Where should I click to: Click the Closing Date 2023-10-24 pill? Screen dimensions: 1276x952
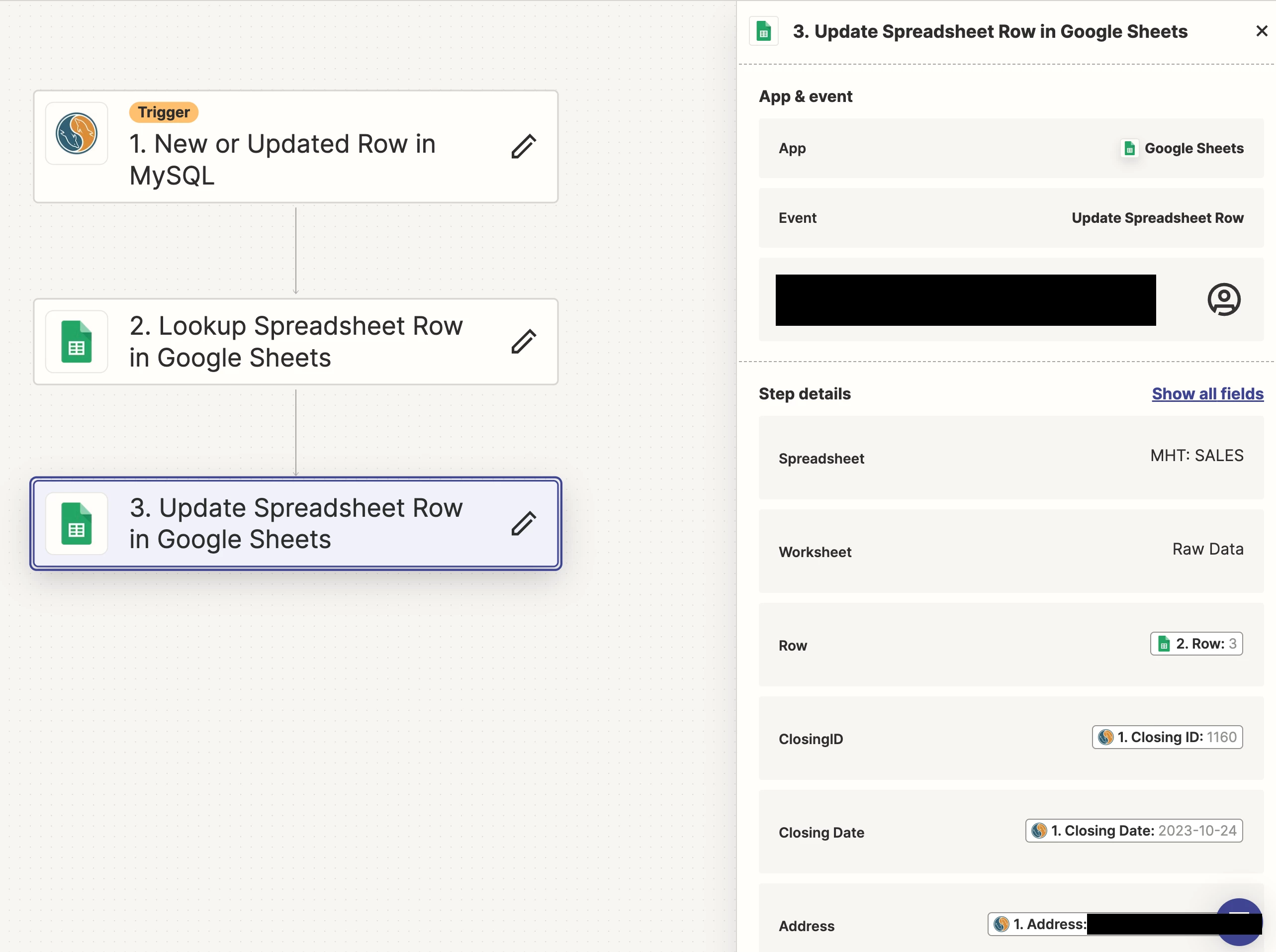coord(1133,831)
